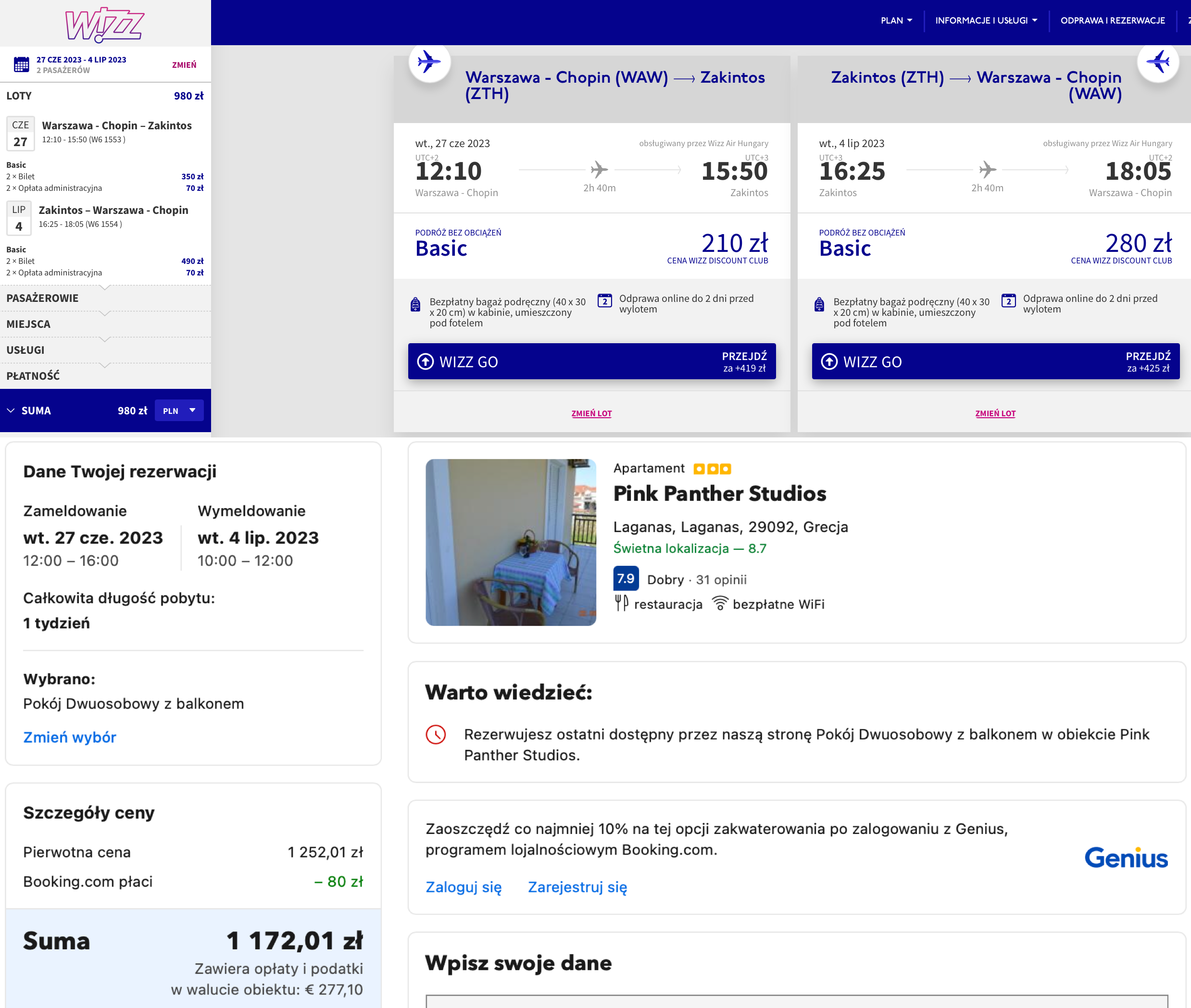Click the upgrade arrow icon in the outbound WIZZ GO button
Image resolution: width=1191 pixels, height=1008 pixels.
click(x=425, y=361)
